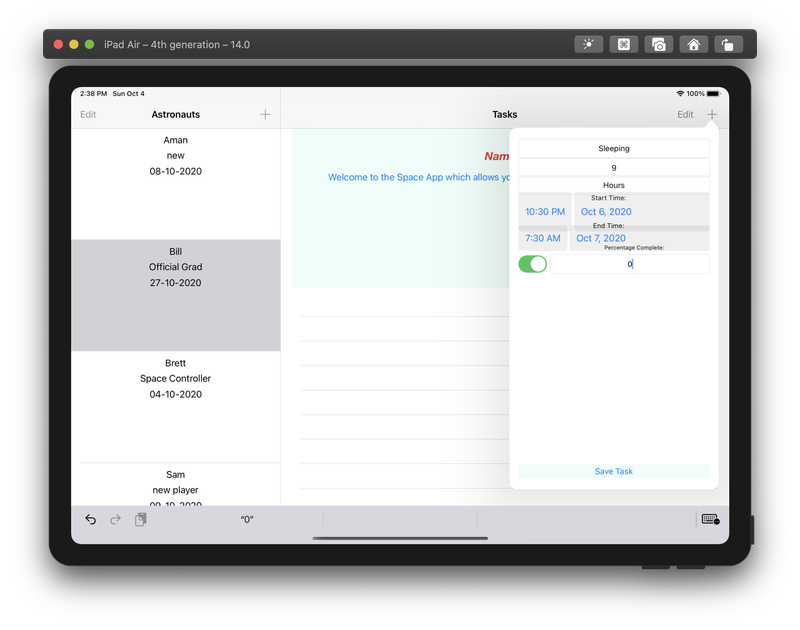The image size is (800, 630).
Task: Open the 10:30 PM start time picker
Action: click(x=543, y=211)
